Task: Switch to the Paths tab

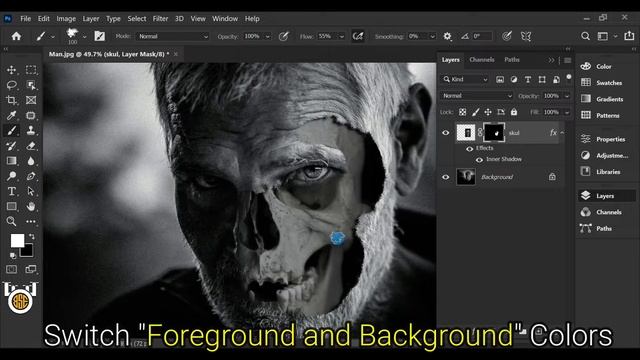Action: point(512,60)
